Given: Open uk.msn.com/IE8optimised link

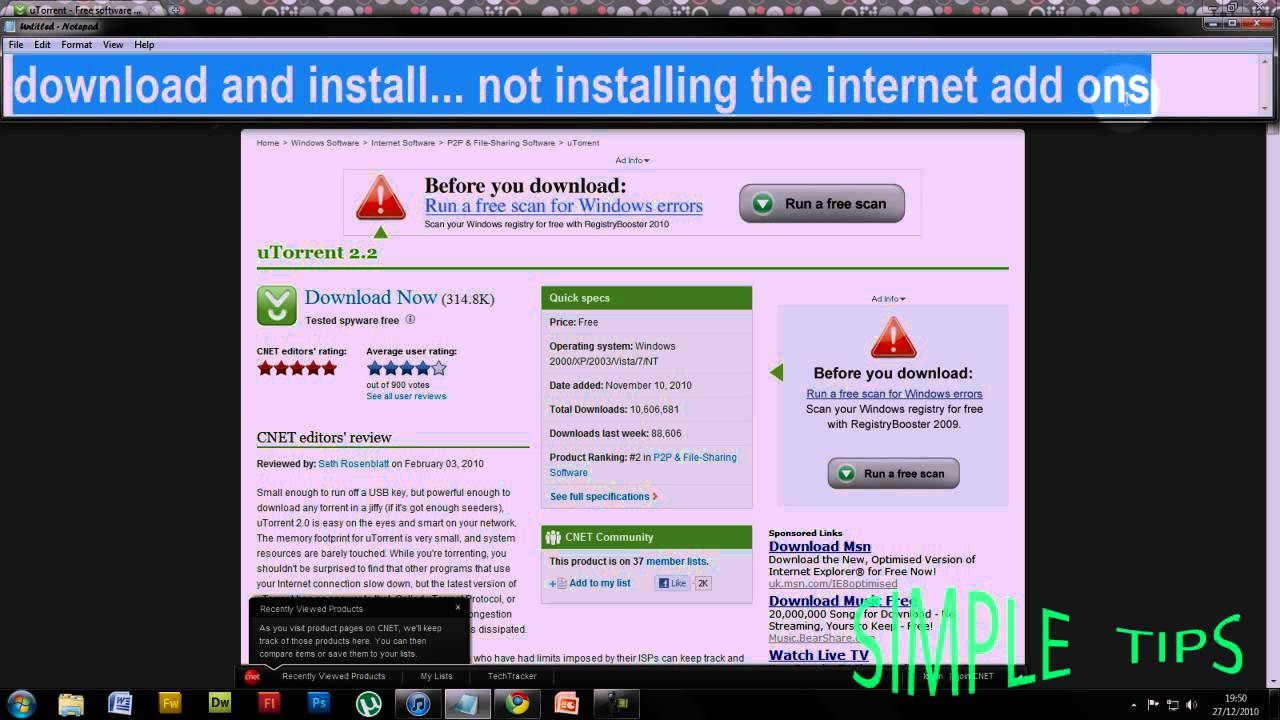Looking at the screenshot, I should tap(832, 583).
